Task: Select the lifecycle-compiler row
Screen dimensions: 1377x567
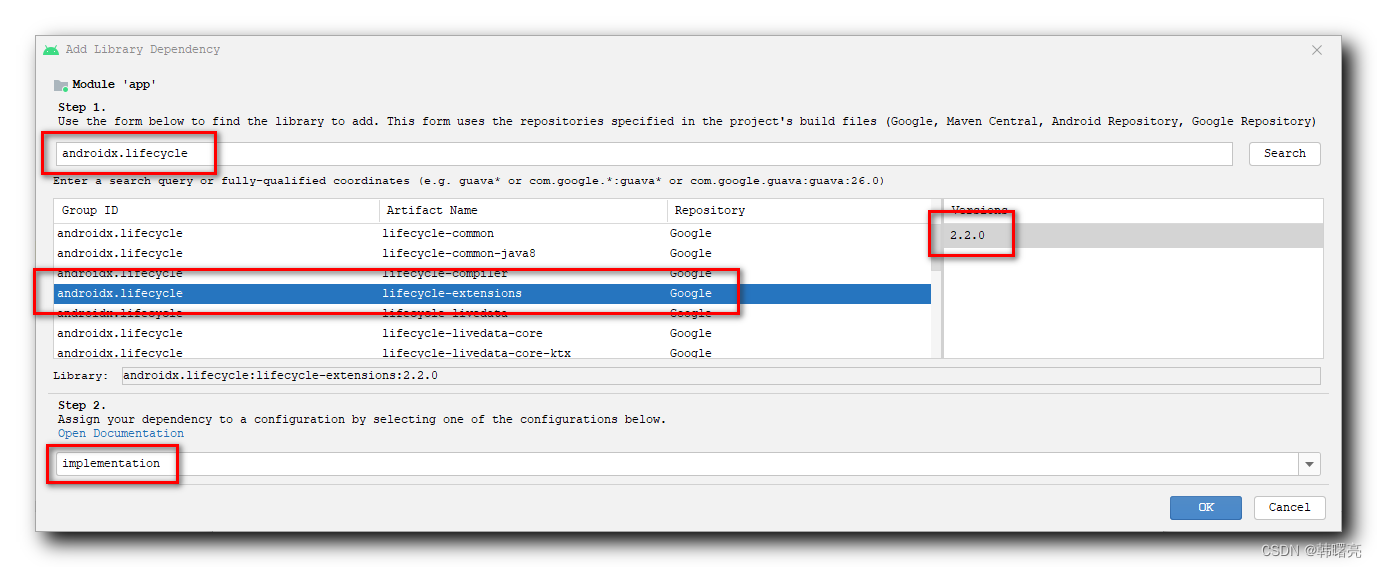Action: (x=492, y=274)
